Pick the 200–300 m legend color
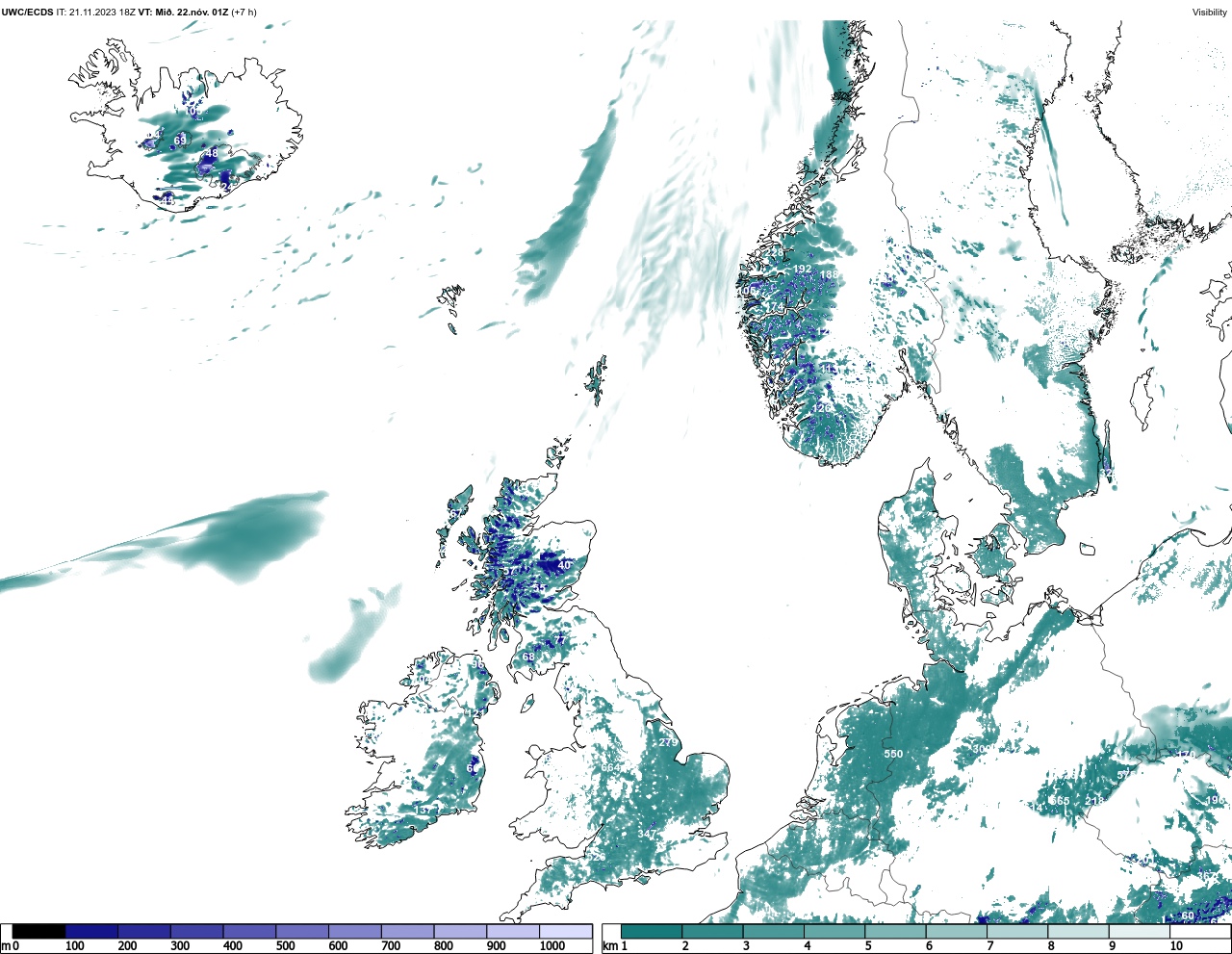The image size is (1232, 954). [144, 931]
